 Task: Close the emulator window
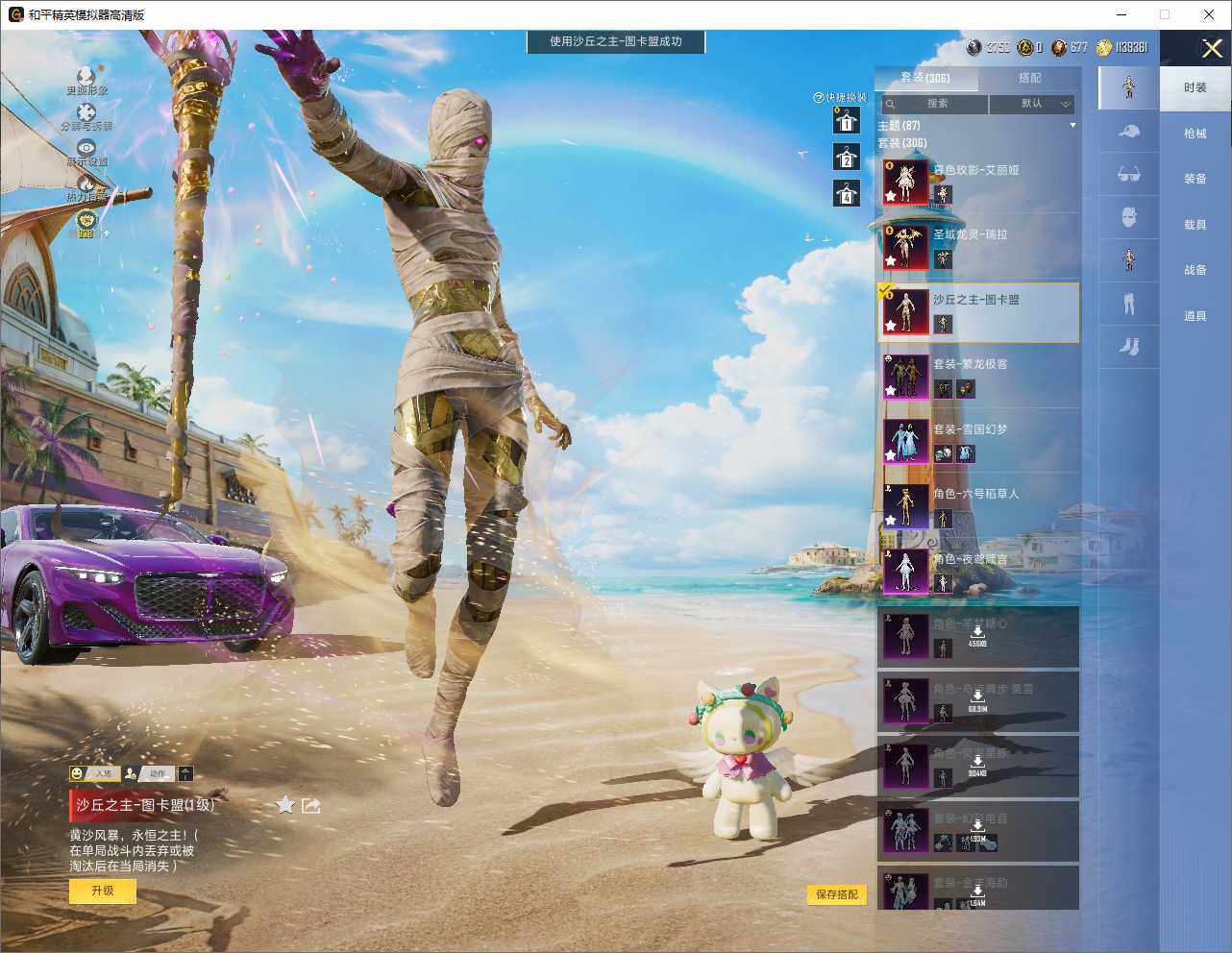coord(1209,14)
